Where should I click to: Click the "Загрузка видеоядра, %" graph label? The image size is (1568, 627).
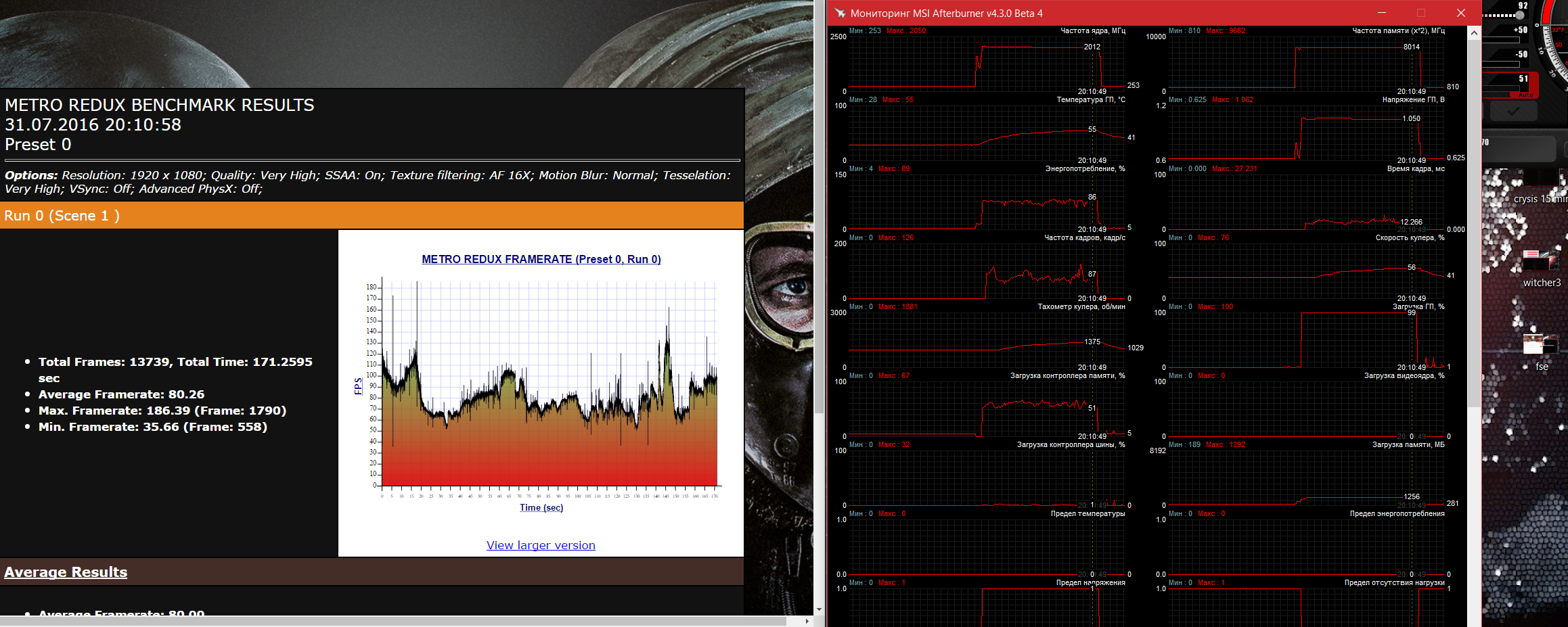(1404, 375)
